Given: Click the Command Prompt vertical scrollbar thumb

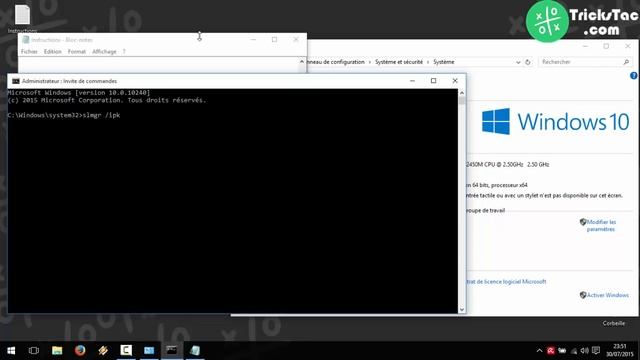Looking at the screenshot, I should [462, 100].
